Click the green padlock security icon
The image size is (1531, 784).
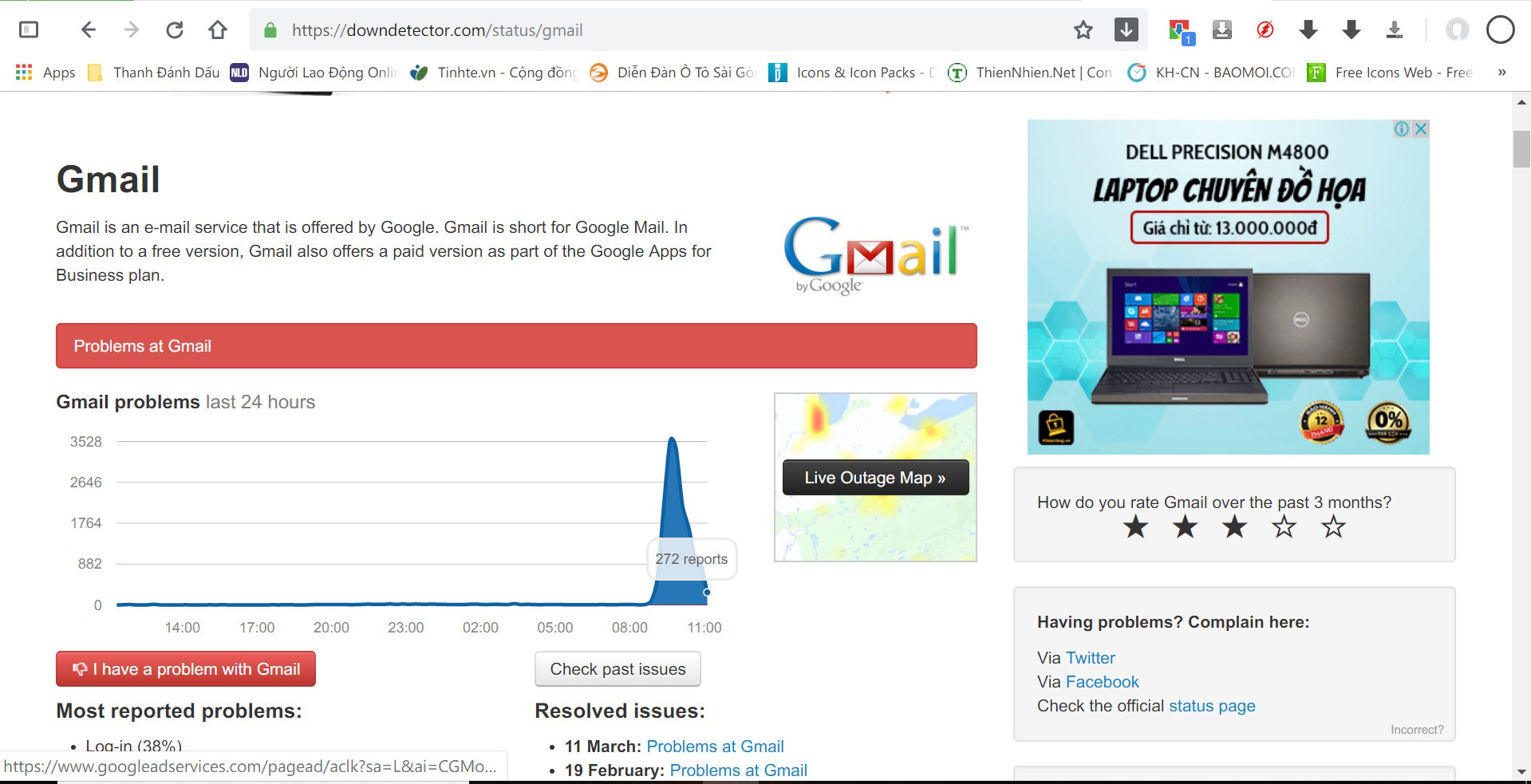pyautogui.click(x=270, y=30)
